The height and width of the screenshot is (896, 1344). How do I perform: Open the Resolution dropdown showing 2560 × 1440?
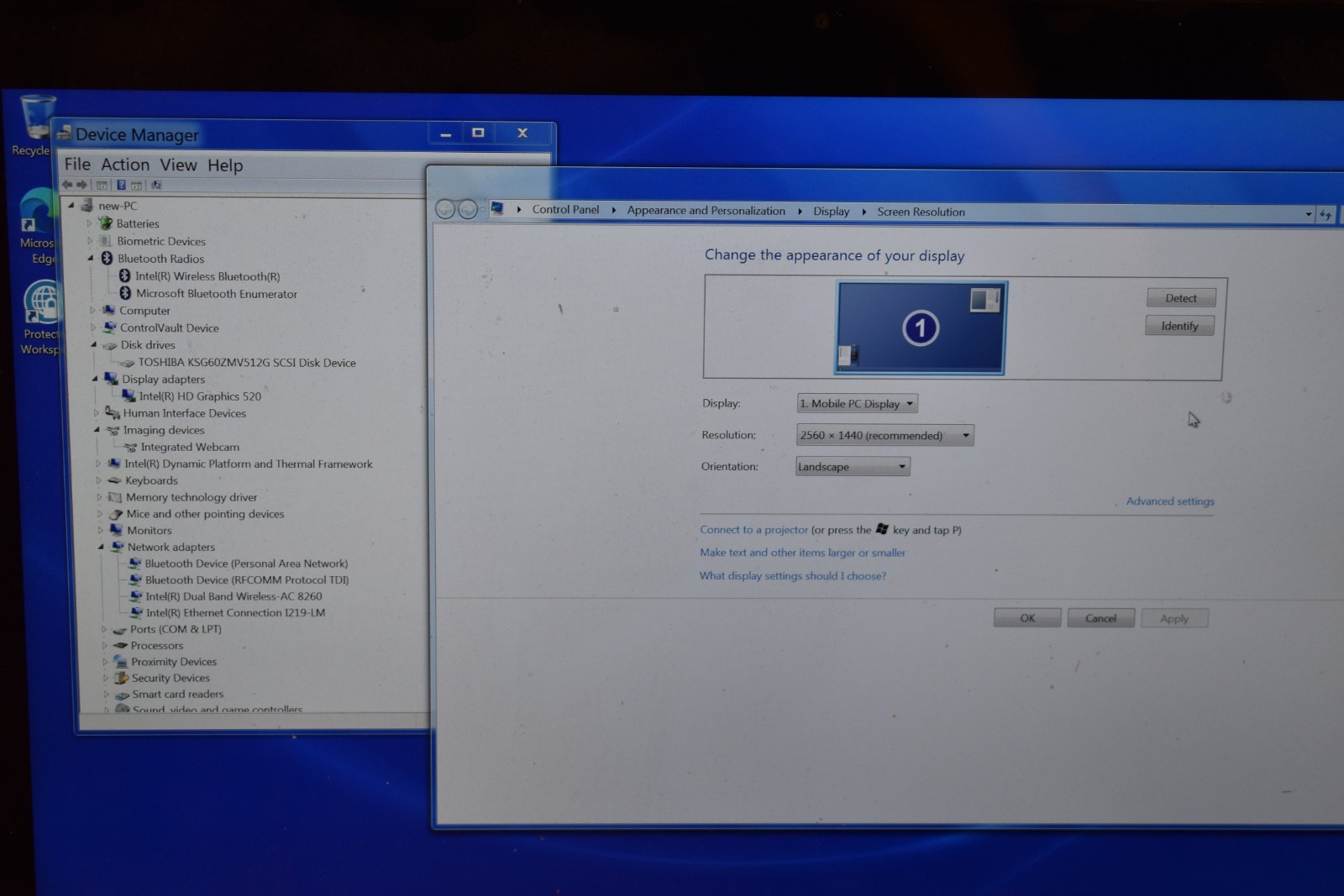pyautogui.click(x=885, y=435)
